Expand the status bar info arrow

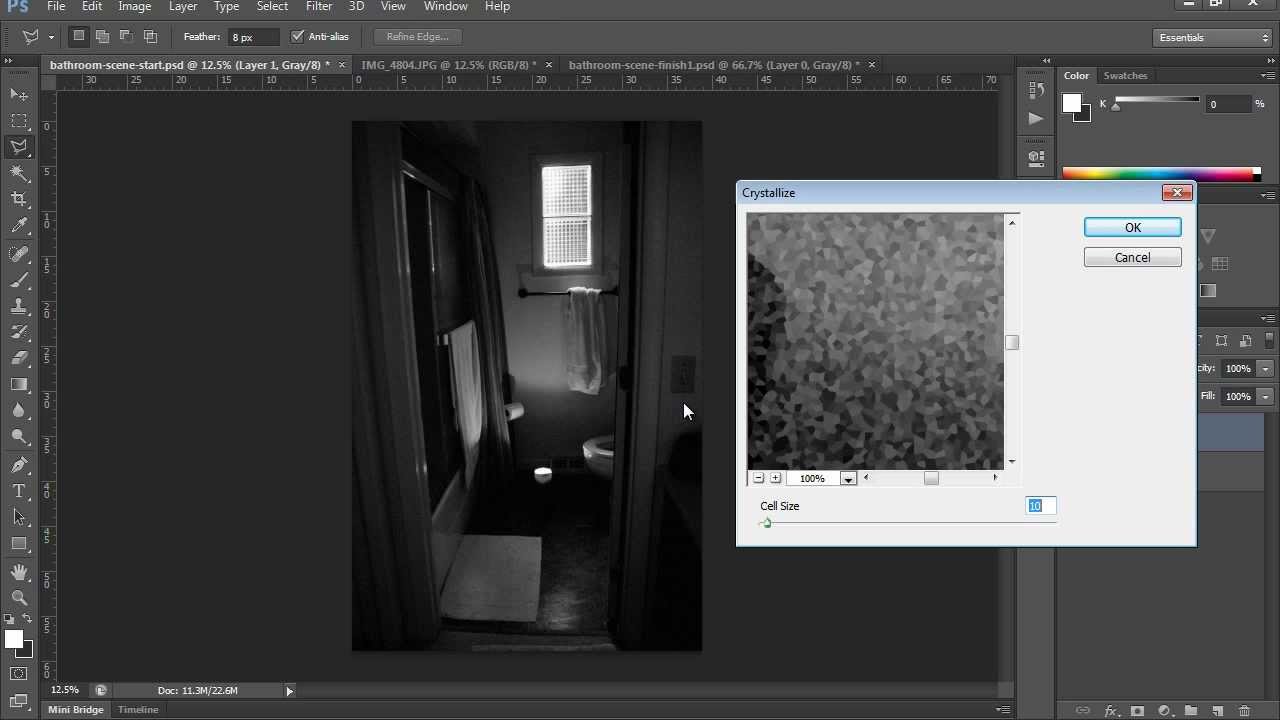click(x=290, y=691)
